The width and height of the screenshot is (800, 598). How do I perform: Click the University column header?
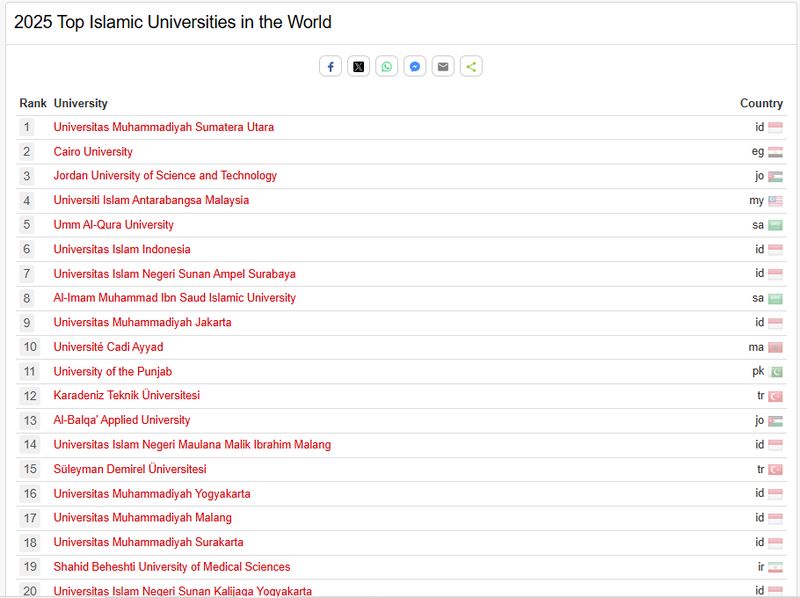coord(81,103)
